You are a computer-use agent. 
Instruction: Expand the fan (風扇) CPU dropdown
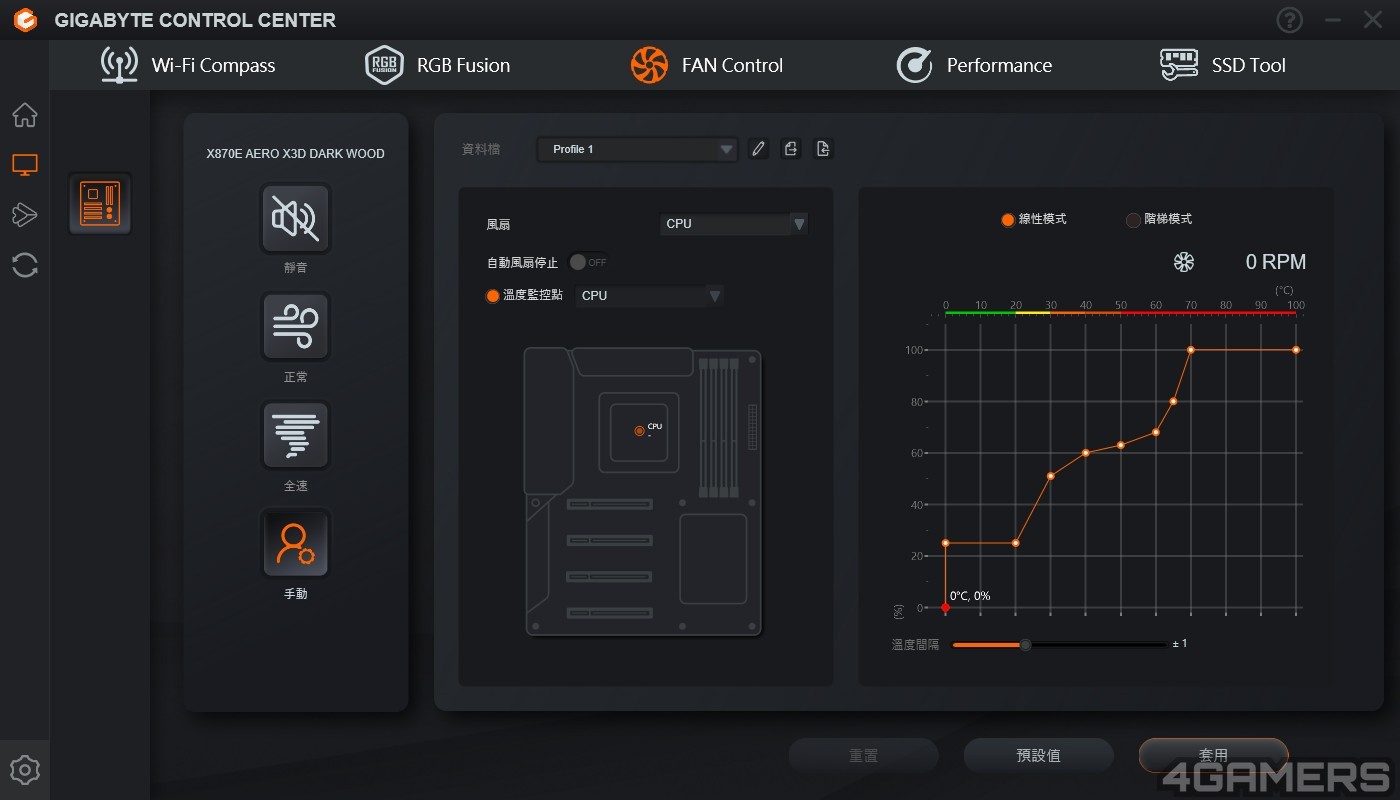[x=734, y=224]
